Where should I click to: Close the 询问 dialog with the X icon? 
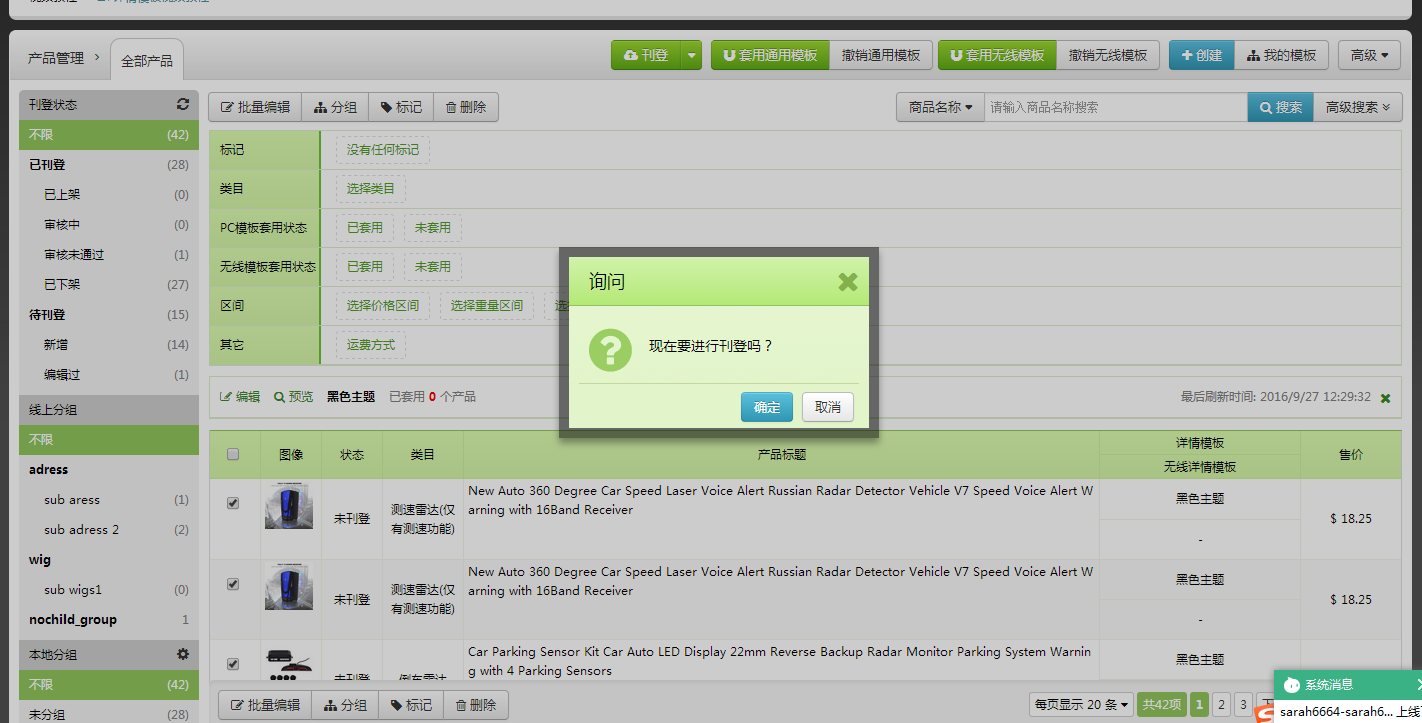point(848,282)
